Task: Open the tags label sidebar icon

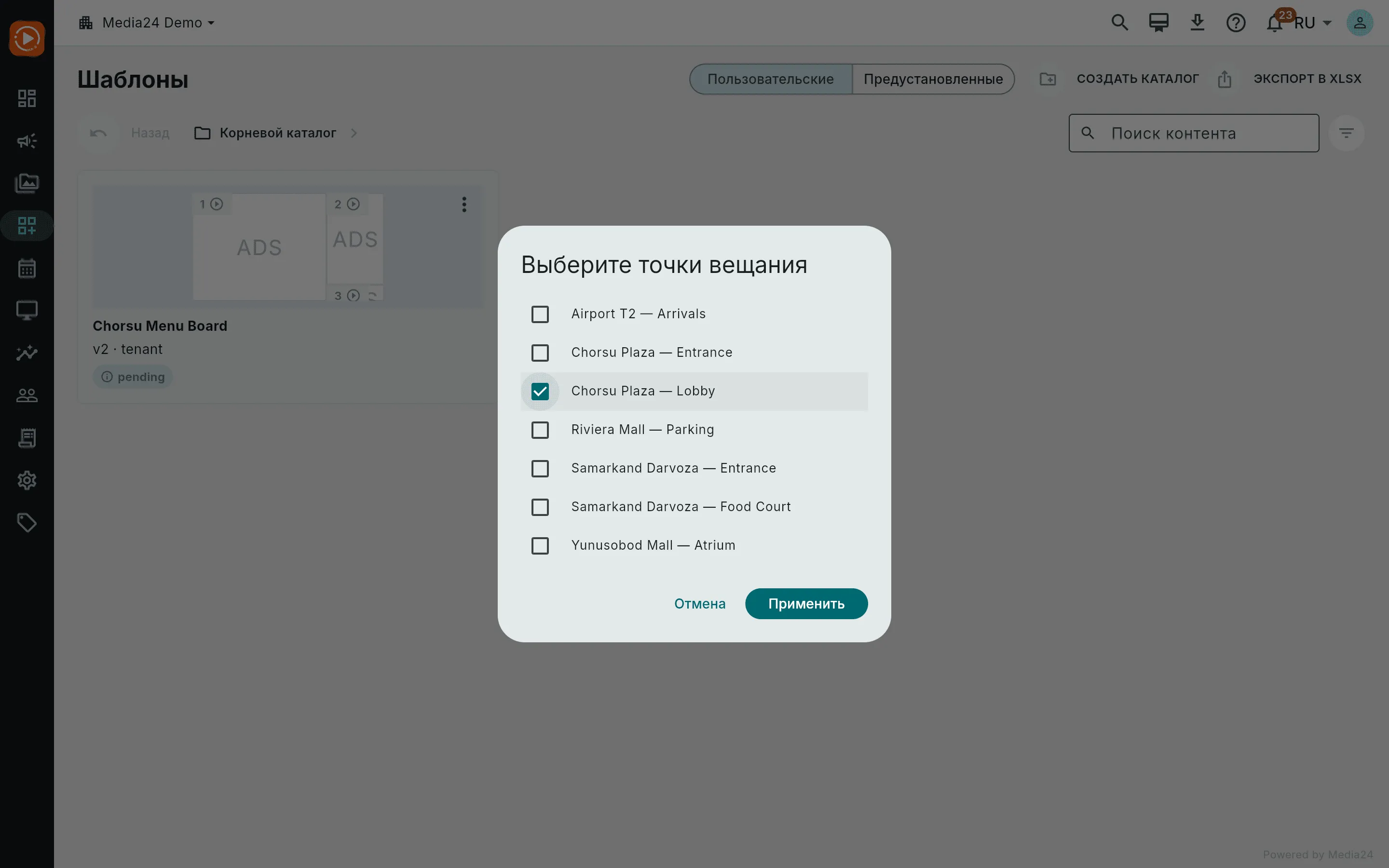Action: click(27, 522)
